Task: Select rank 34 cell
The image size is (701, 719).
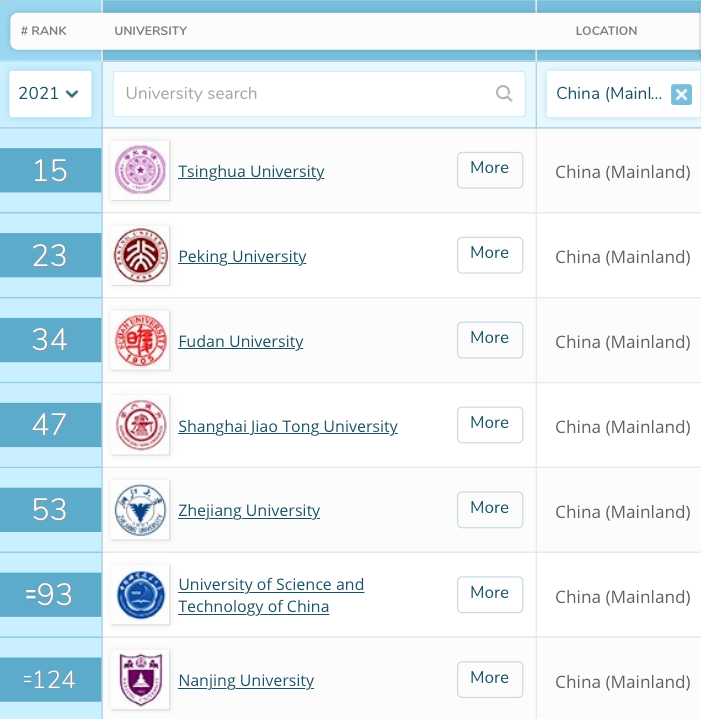Action: pyautogui.click(x=50, y=340)
